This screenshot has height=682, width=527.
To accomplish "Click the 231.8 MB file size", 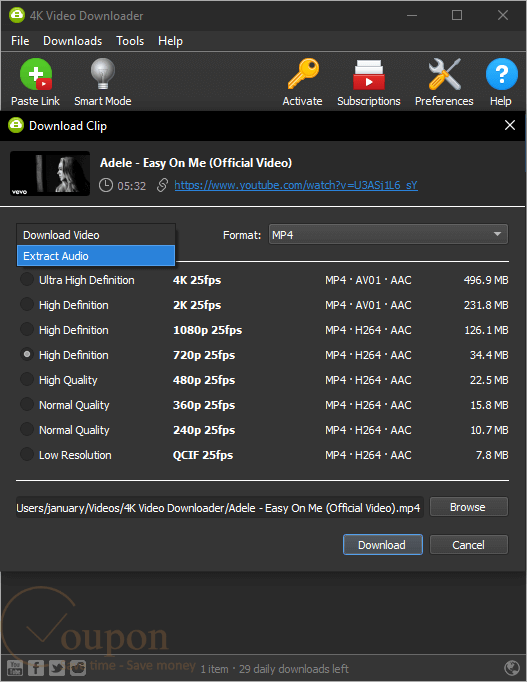I will point(486,305).
